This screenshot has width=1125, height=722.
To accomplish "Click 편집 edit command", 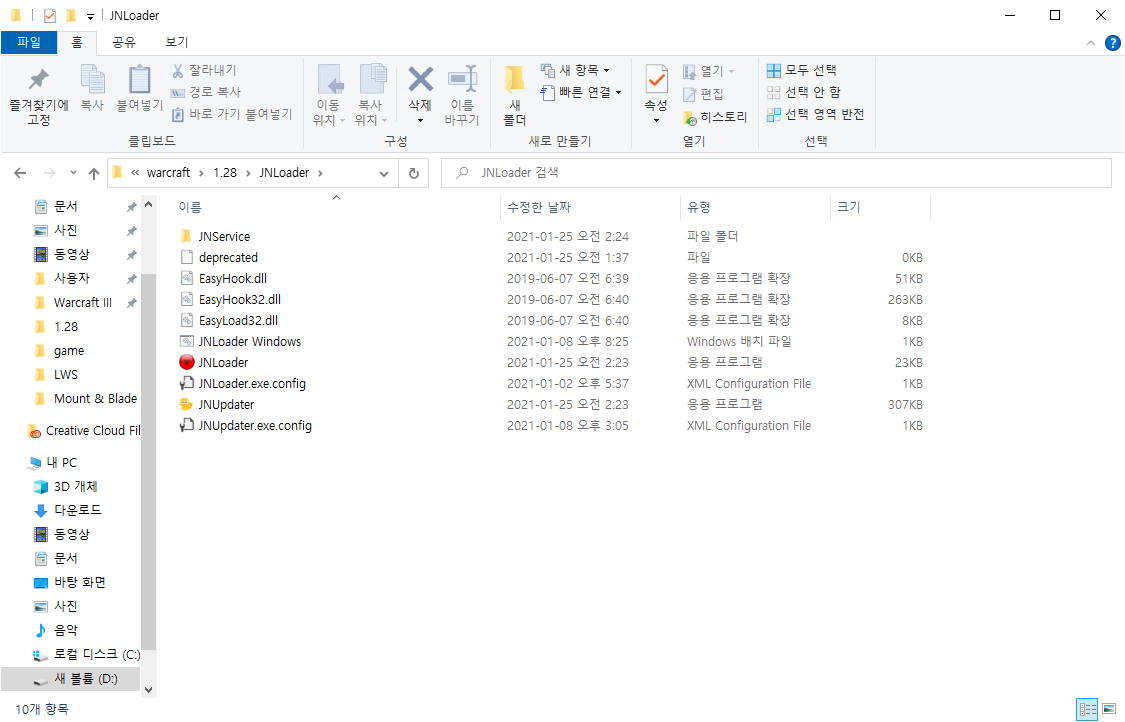I will pyautogui.click(x=703, y=94).
